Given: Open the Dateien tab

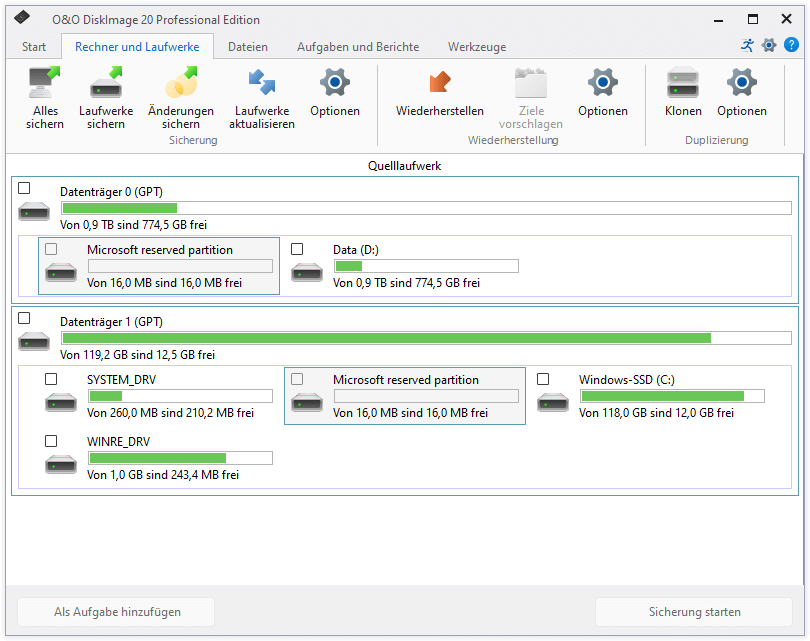Looking at the screenshot, I should tap(248, 47).
